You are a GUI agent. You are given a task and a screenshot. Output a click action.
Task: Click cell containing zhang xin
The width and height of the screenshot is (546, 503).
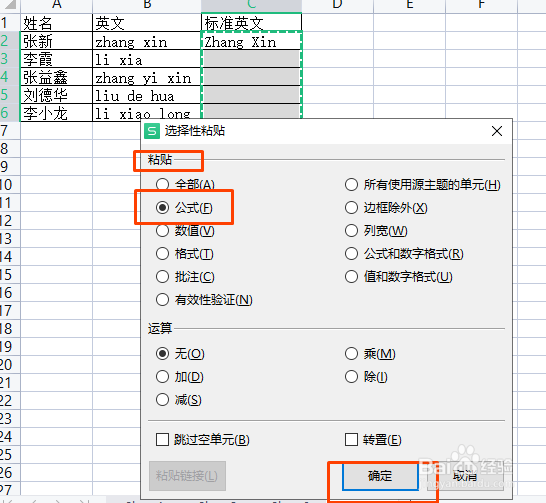click(147, 41)
